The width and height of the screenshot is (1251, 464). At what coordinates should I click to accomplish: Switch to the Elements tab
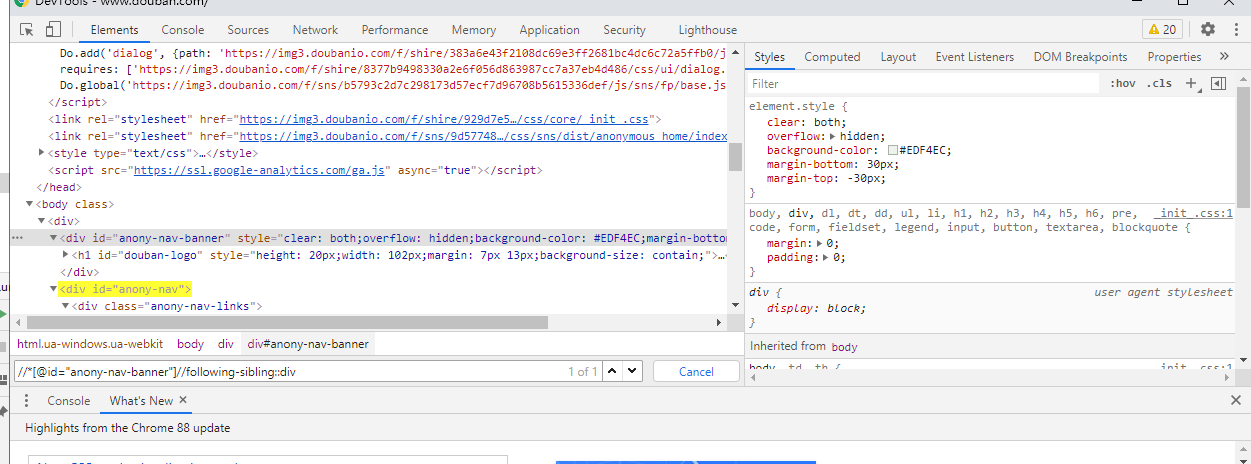(114, 30)
